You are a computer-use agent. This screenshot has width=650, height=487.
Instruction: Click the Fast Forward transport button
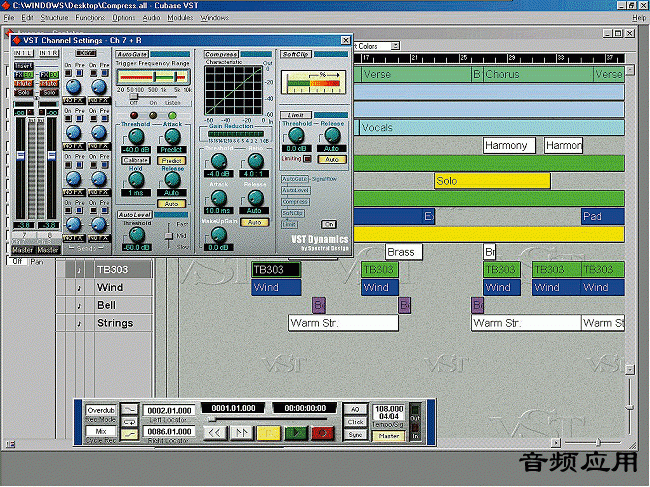[x=242, y=434]
